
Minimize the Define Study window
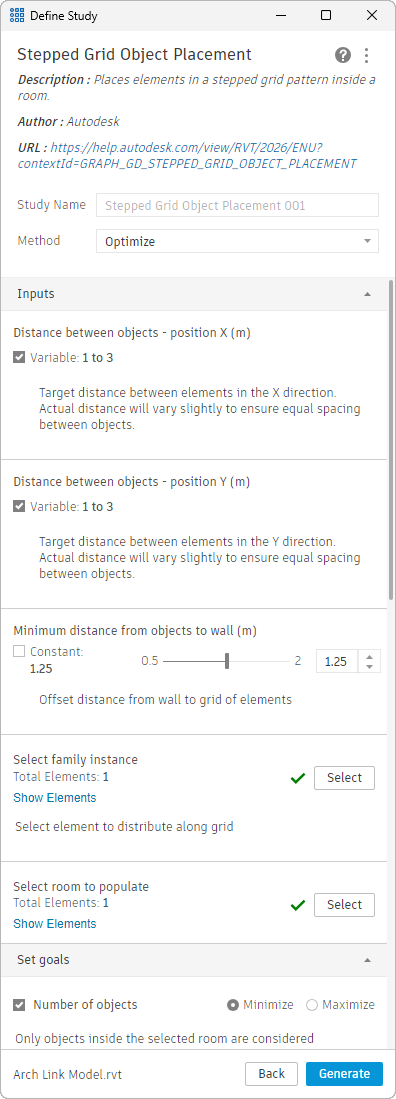[x=280, y=15]
